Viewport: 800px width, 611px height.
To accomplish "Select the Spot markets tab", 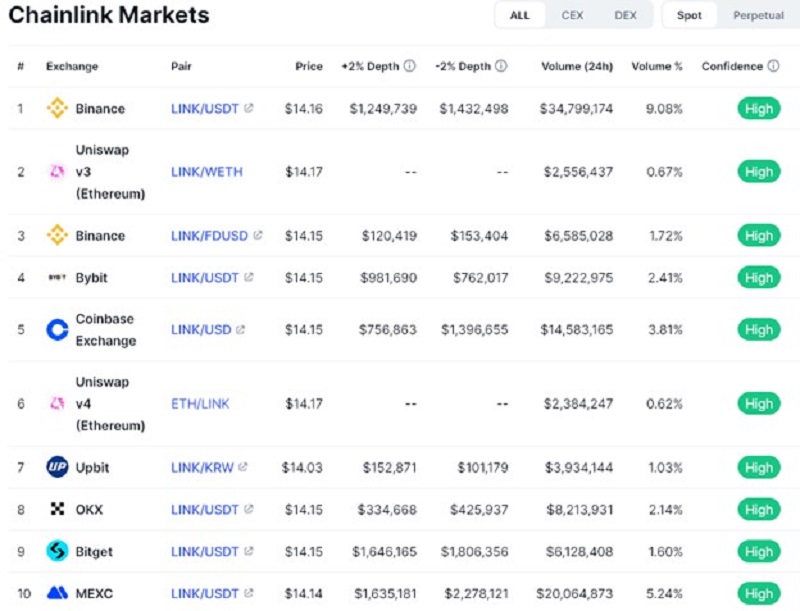I will point(689,15).
